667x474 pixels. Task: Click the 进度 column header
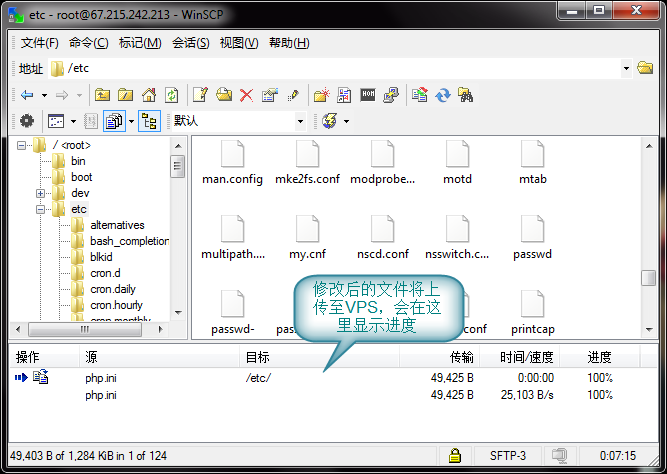pos(600,357)
